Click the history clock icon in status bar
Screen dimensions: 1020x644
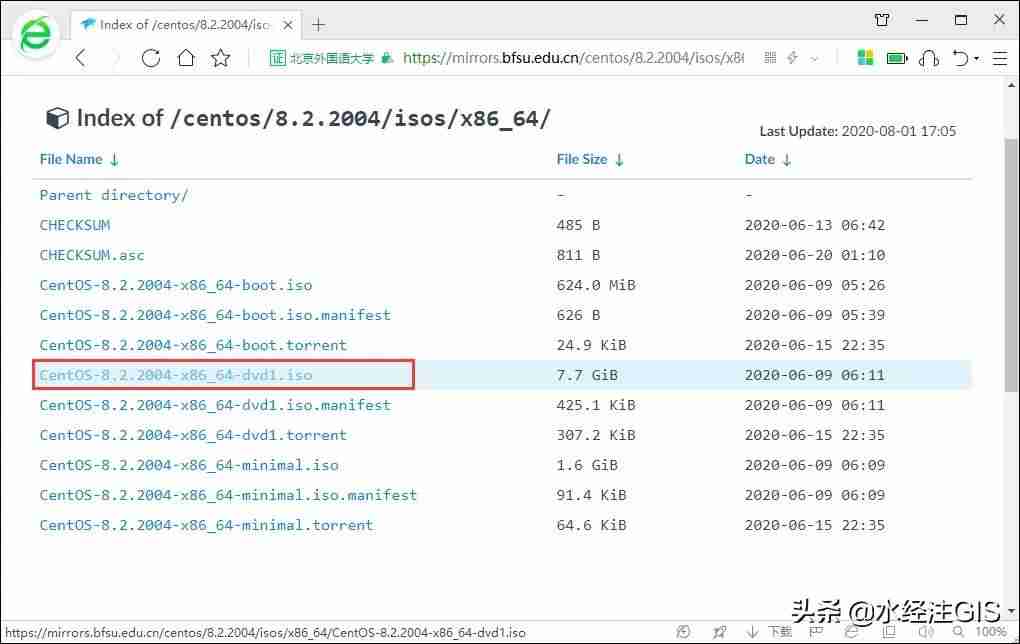[x=683, y=632]
